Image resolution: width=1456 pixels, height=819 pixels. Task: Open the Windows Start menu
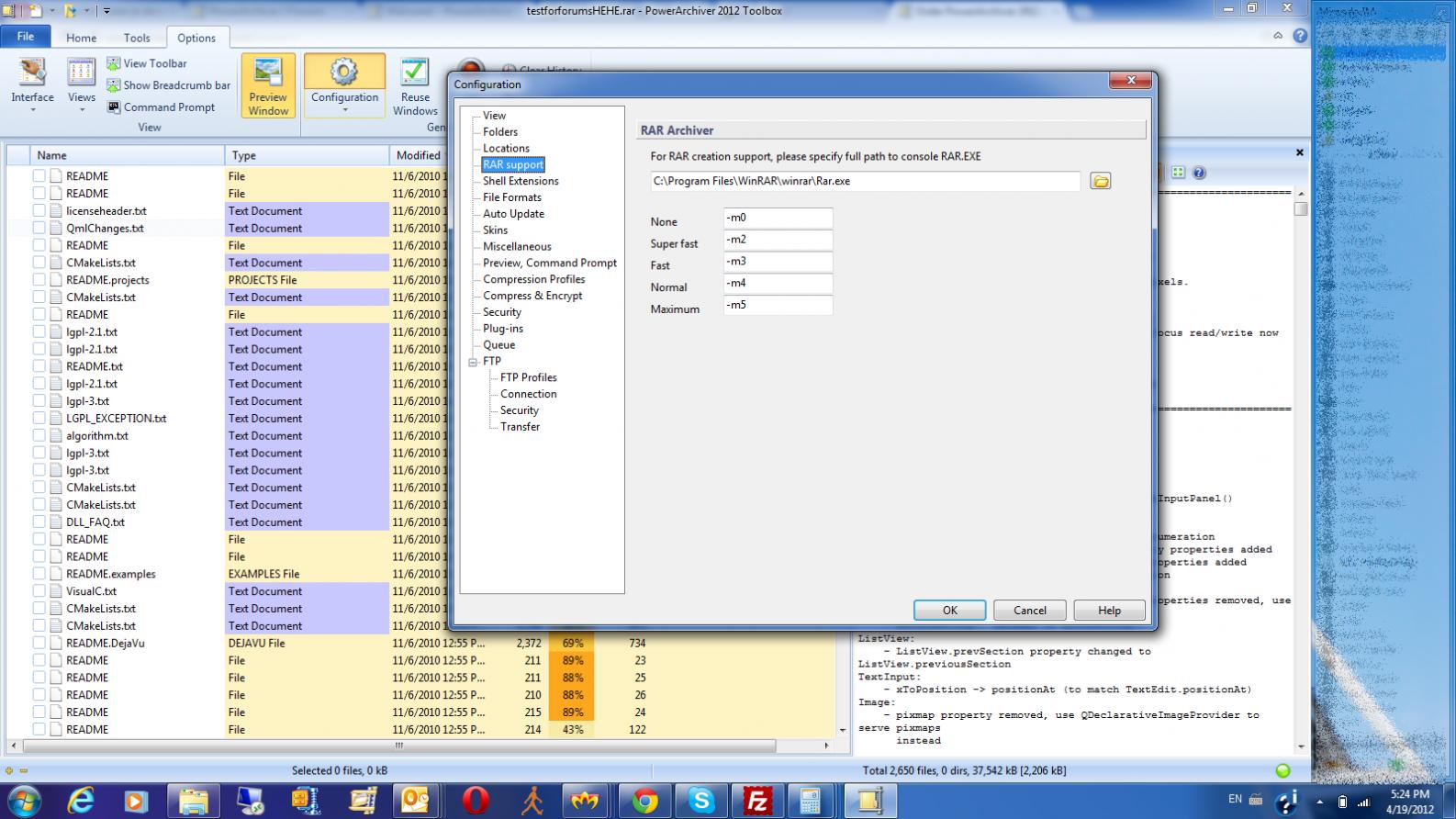tap(22, 801)
